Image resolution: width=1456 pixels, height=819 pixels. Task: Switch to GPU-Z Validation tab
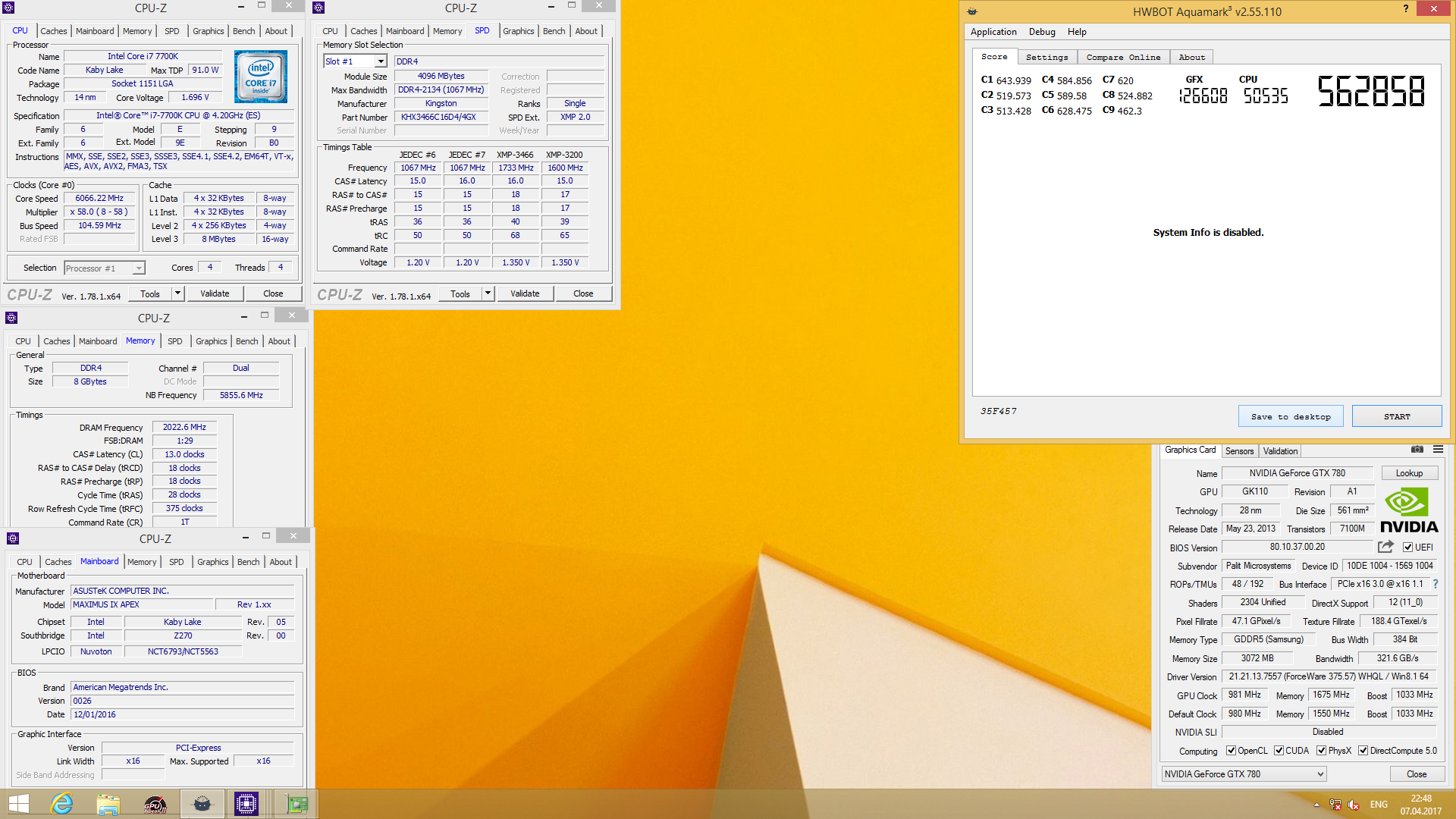click(x=1280, y=451)
